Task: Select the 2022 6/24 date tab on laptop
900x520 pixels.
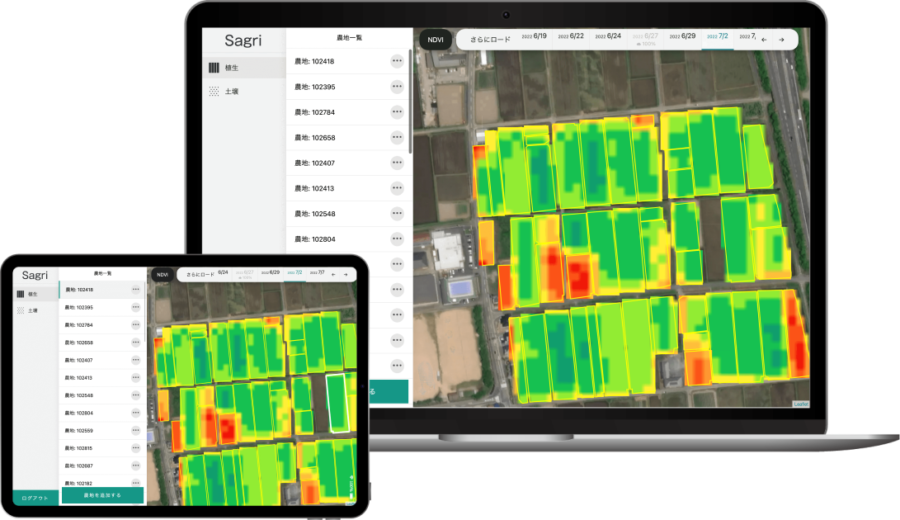Action: point(608,36)
